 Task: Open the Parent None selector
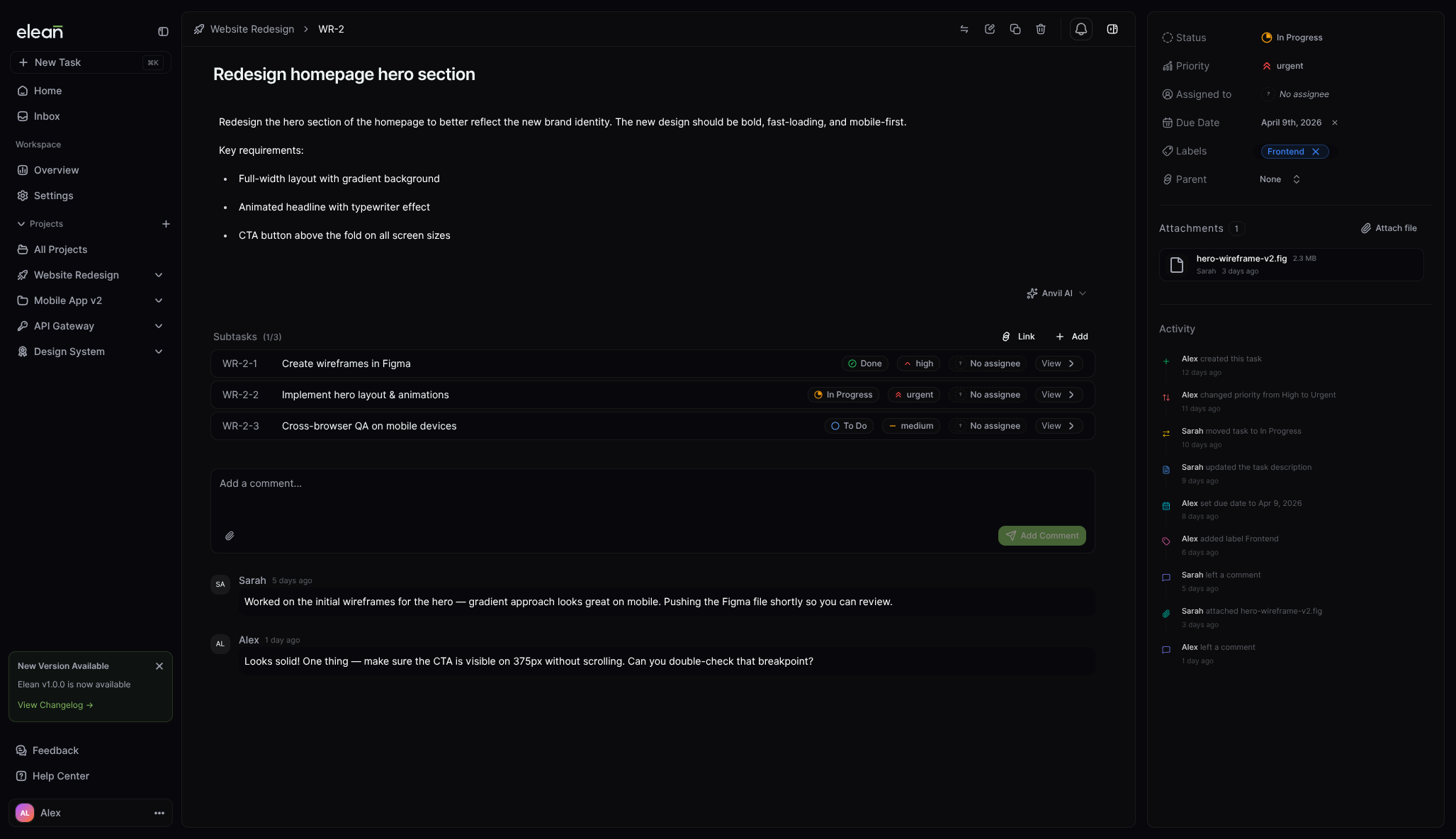tap(1280, 179)
